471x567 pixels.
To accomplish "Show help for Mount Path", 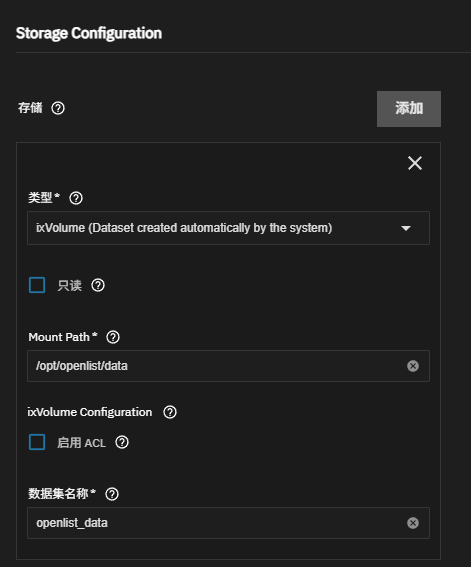I will pyautogui.click(x=113, y=337).
